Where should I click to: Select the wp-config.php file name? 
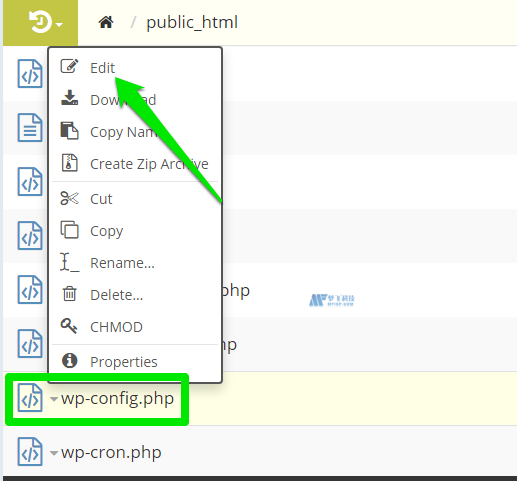click(x=117, y=398)
